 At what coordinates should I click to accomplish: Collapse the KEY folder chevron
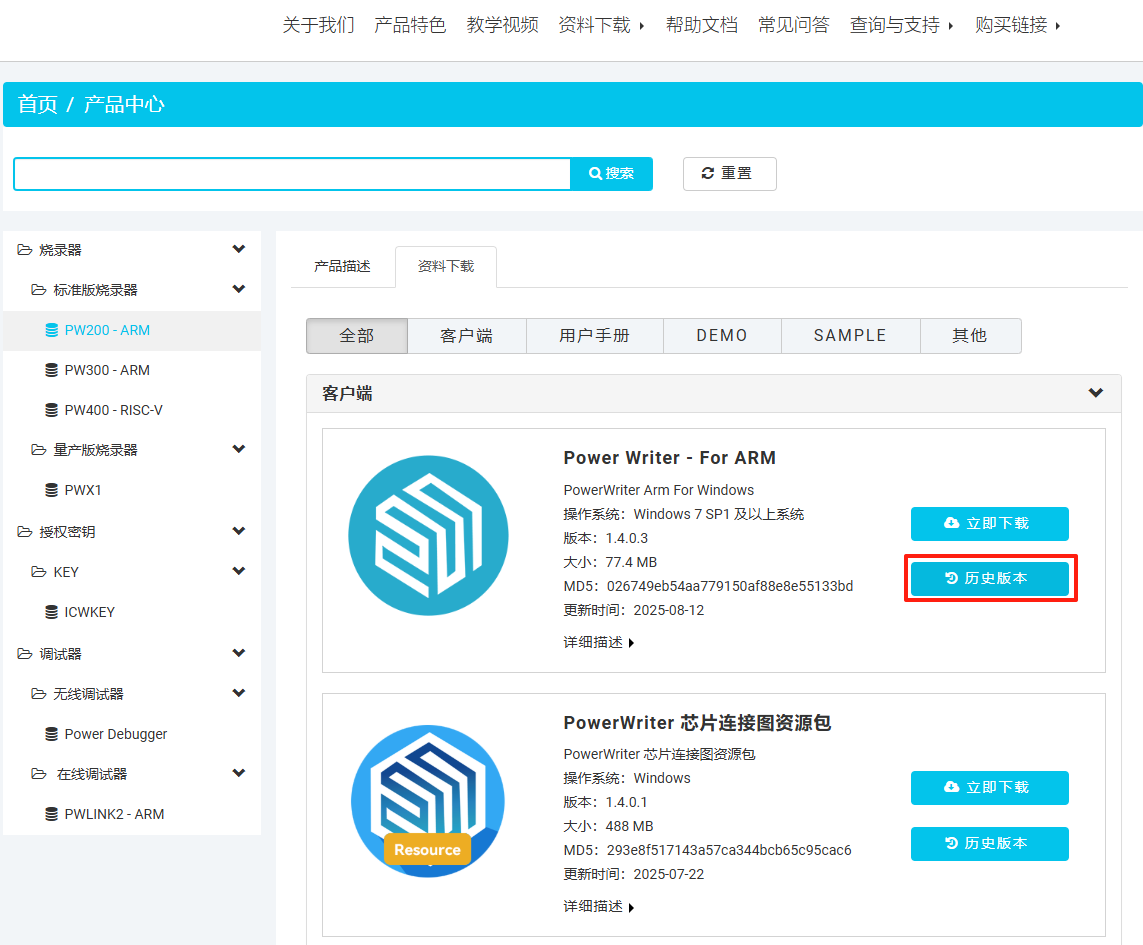pyautogui.click(x=238, y=571)
